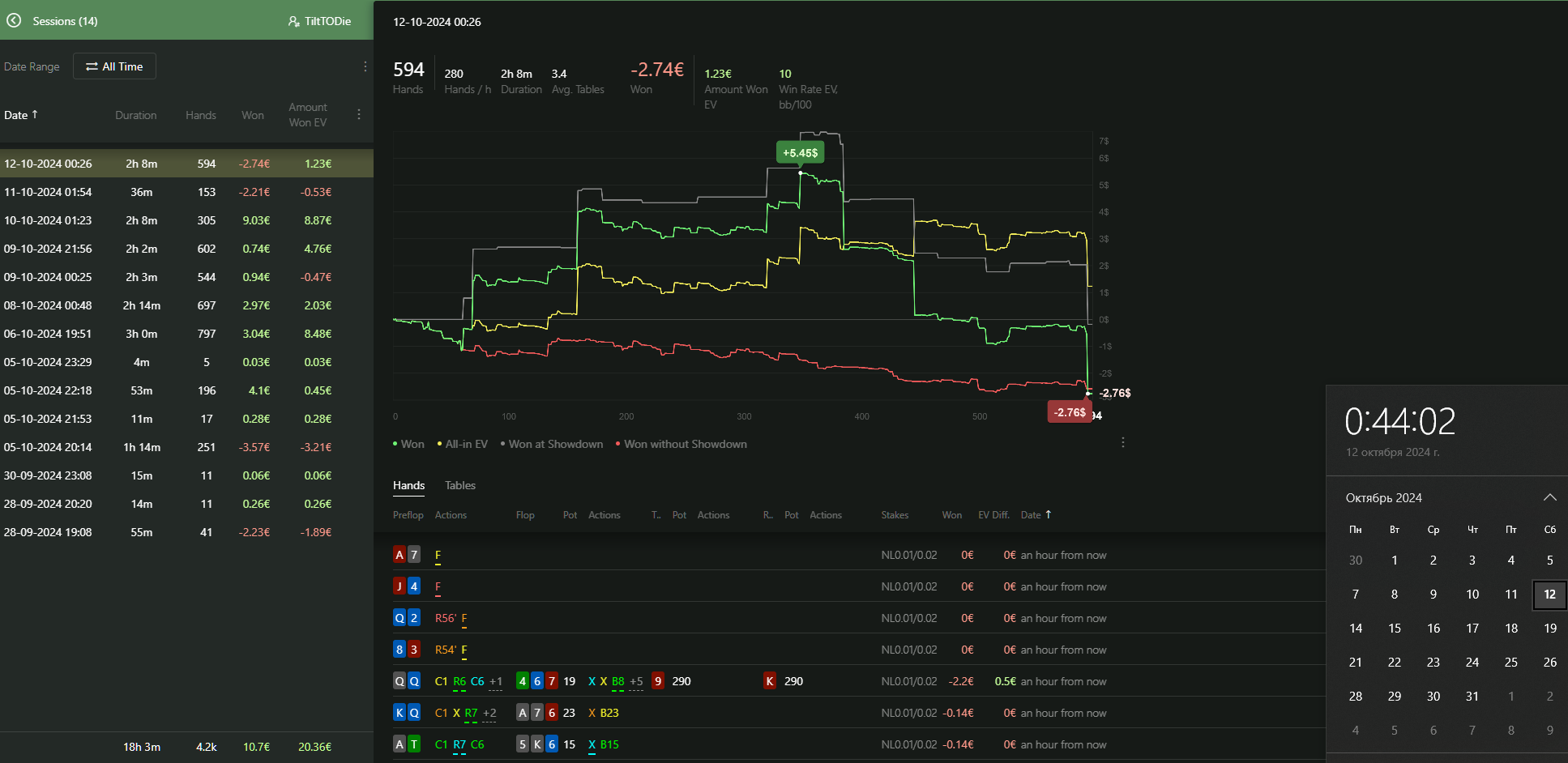This screenshot has width=1568, height=763.
Task: Select session 09-10-2024 21:56
Action: click(186, 249)
